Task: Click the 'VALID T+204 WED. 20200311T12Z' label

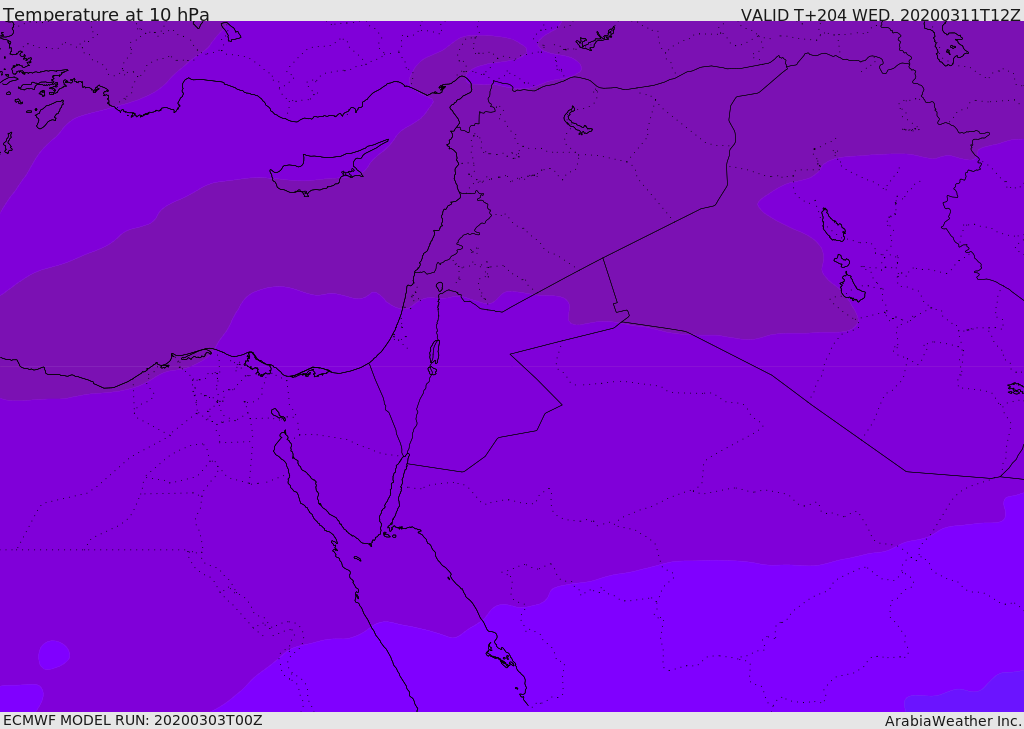Action: pos(880,14)
